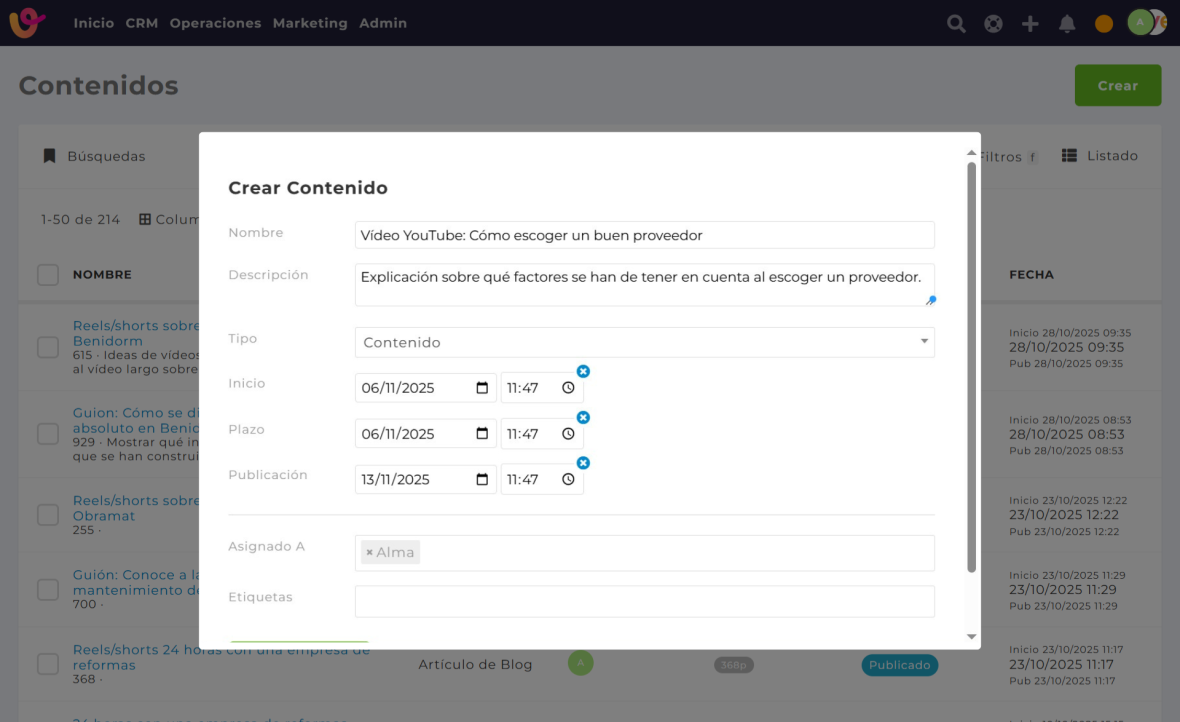Viewport: 1180px width, 722px height.
Task: Click the green Crear button
Action: coord(1117,86)
